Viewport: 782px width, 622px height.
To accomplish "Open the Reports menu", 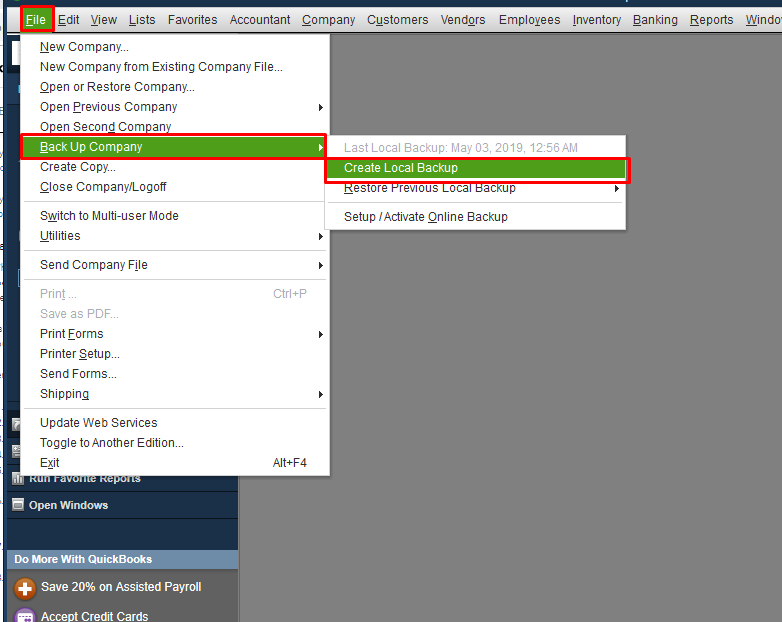I will [x=711, y=20].
